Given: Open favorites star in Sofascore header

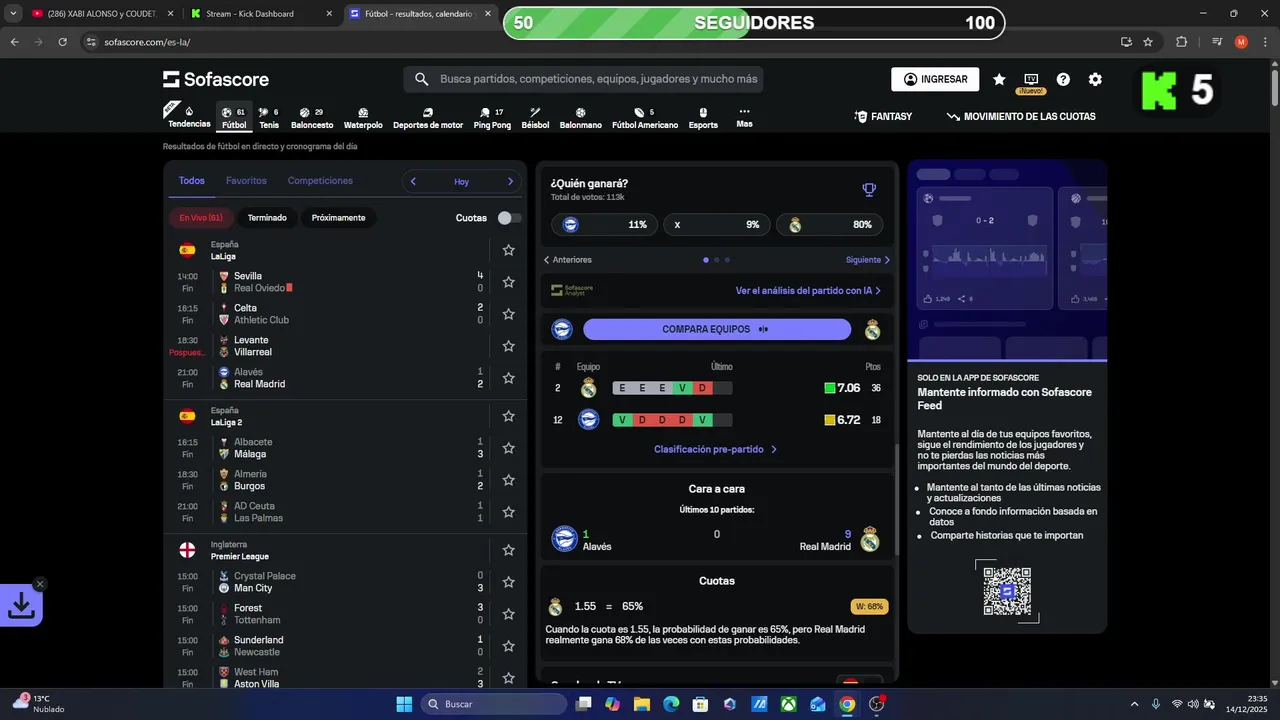Looking at the screenshot, I should pyautogui.click(x=999, y=79).
